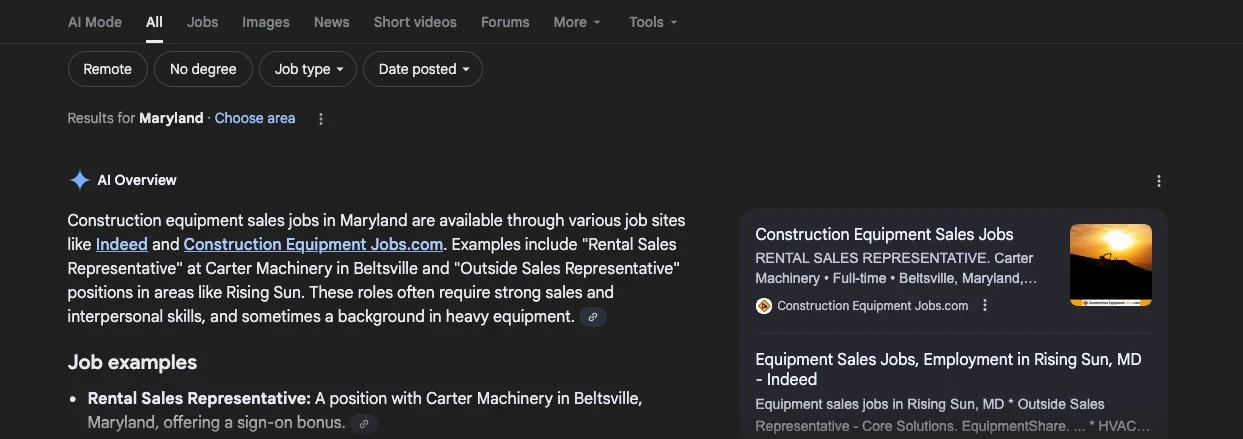Open AI Overview three-dot options menu
The image size is (1243, 439).
click(x=1158, y=181)
